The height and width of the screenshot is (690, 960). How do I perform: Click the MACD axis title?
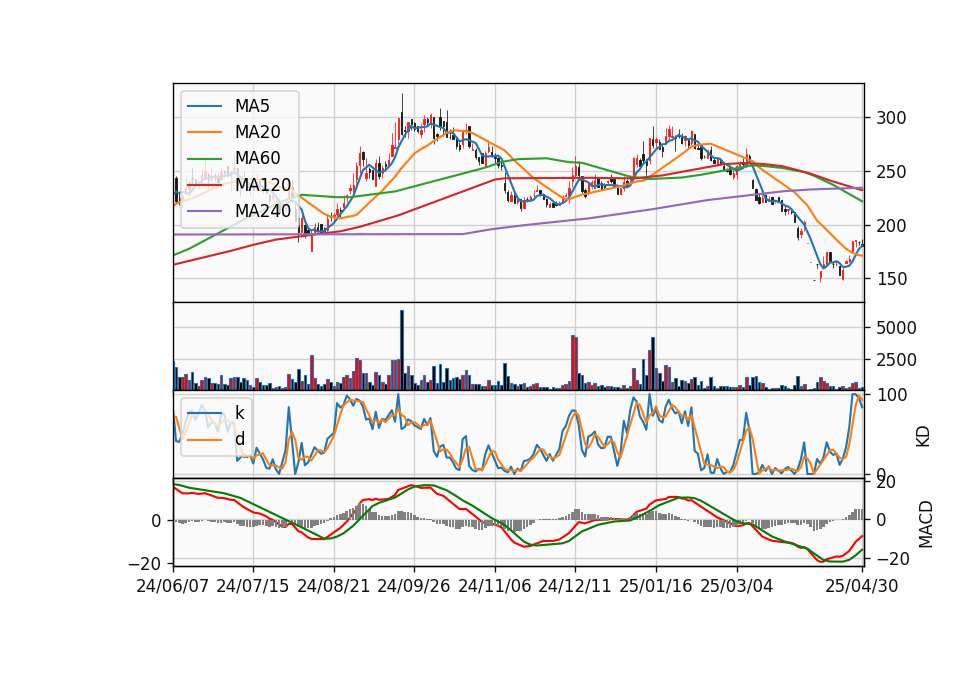point(926,525)
